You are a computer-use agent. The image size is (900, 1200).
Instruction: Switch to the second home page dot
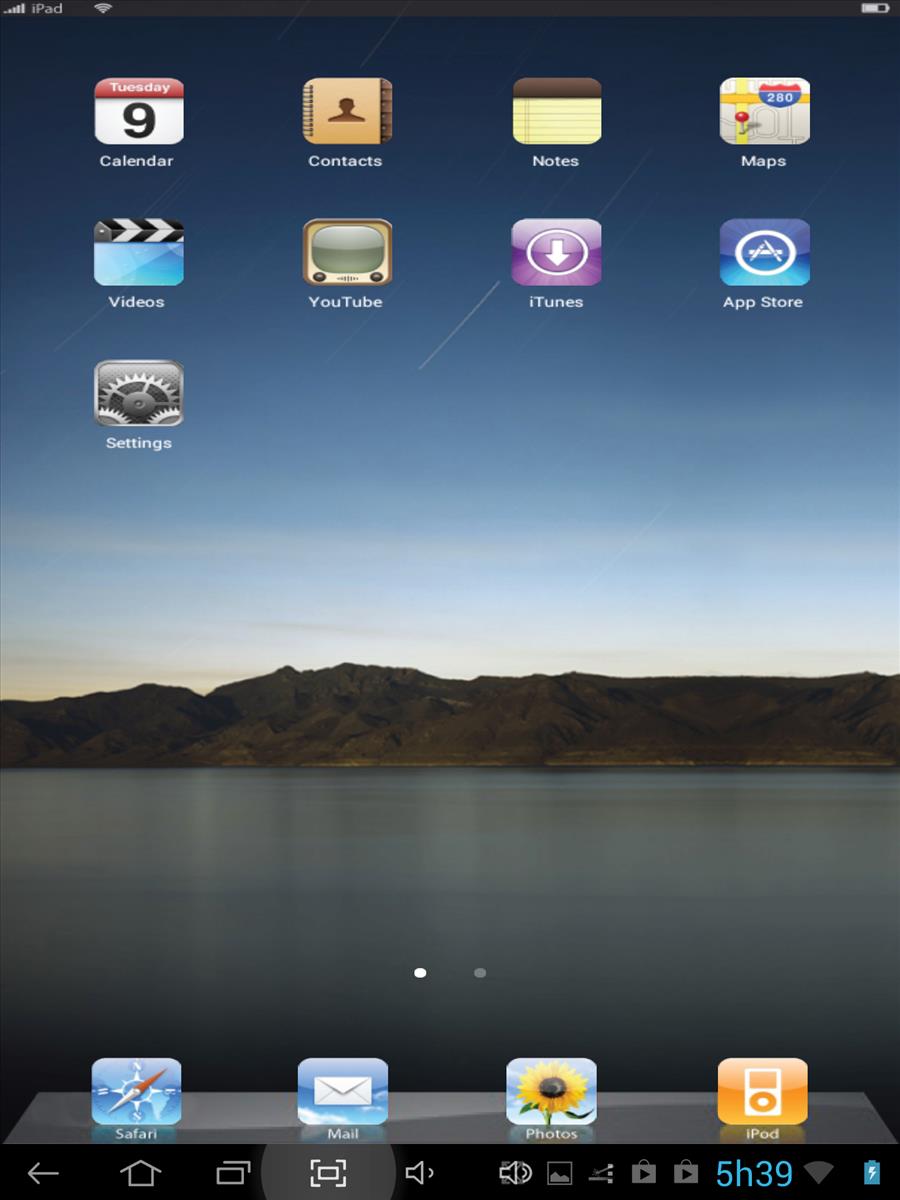tap(480, 972)
